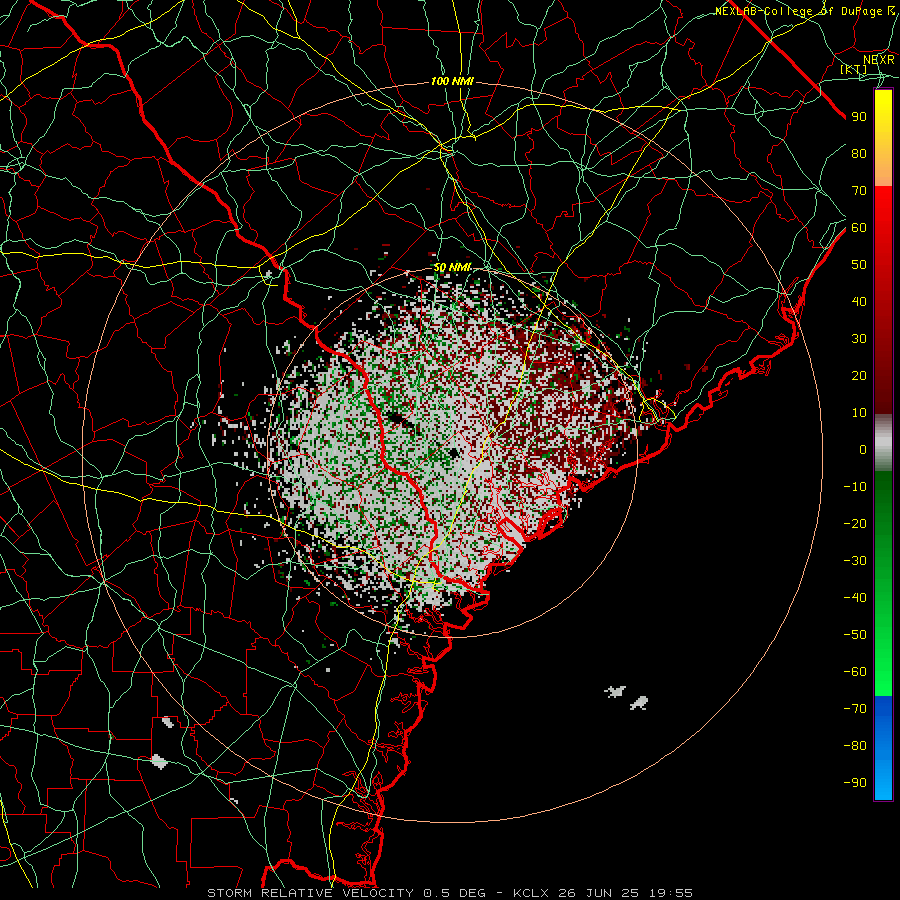The image size is (900, 900).
Task: Click the "NEXR" label above the color scale
Action: [x=879, y=60]
